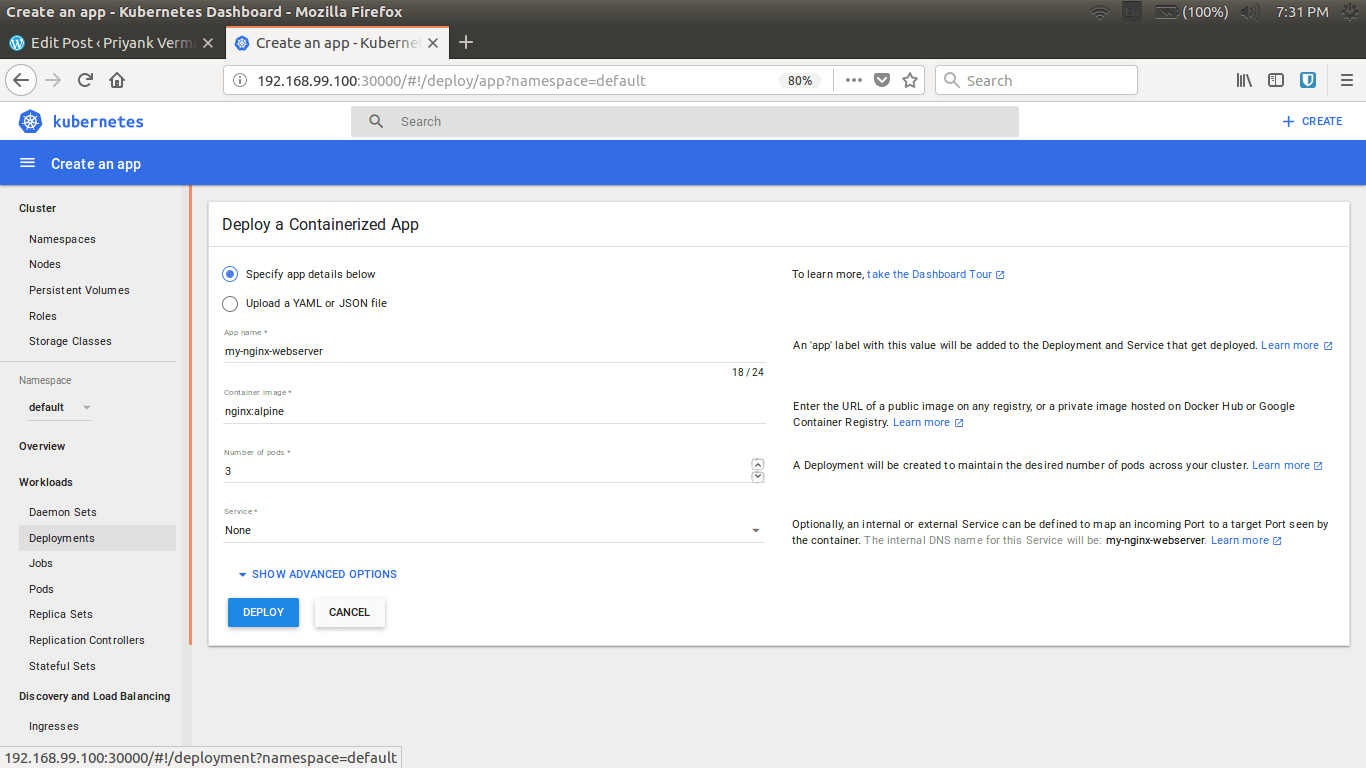
Task: Bookmark this page with star icon
Action: click(x=910, y=80)
